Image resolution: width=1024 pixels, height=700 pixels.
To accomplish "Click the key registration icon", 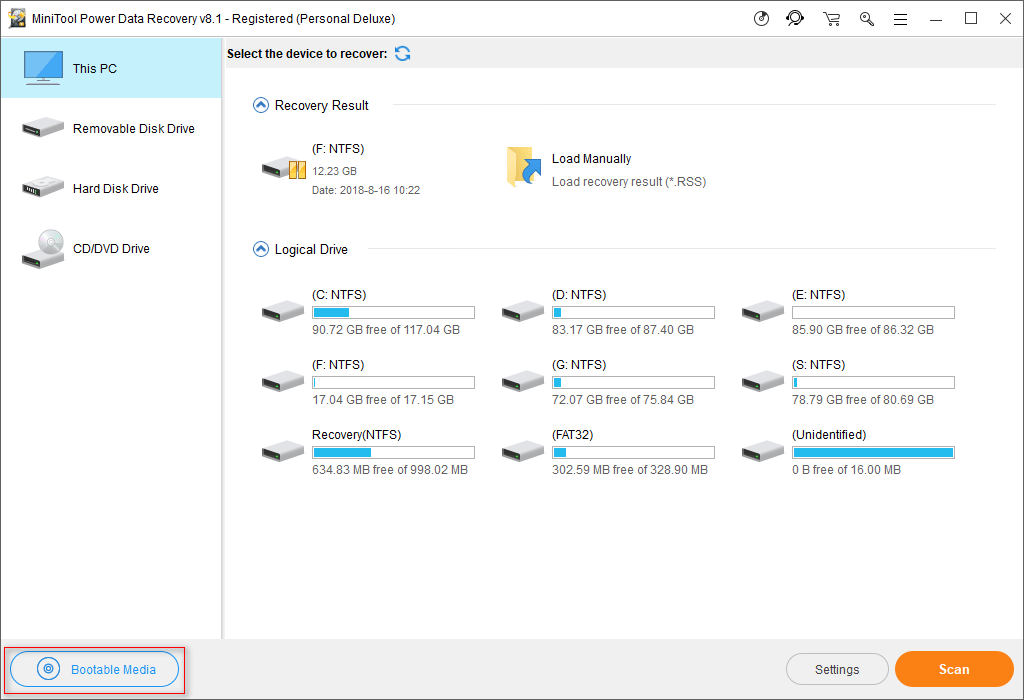I will pos(867,19).
